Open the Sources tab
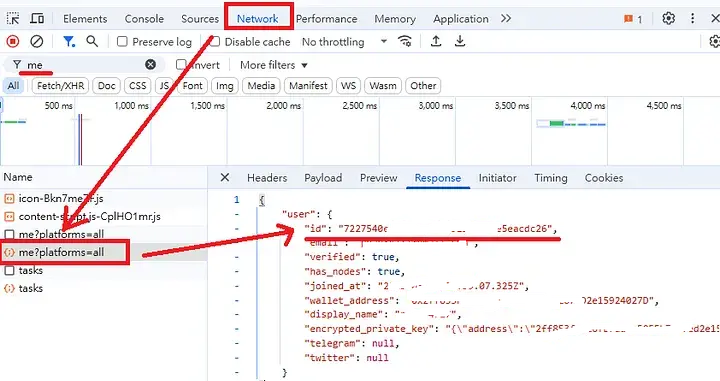Image resolution: width=720 pixels, height=381 pixels. [200, 19]
